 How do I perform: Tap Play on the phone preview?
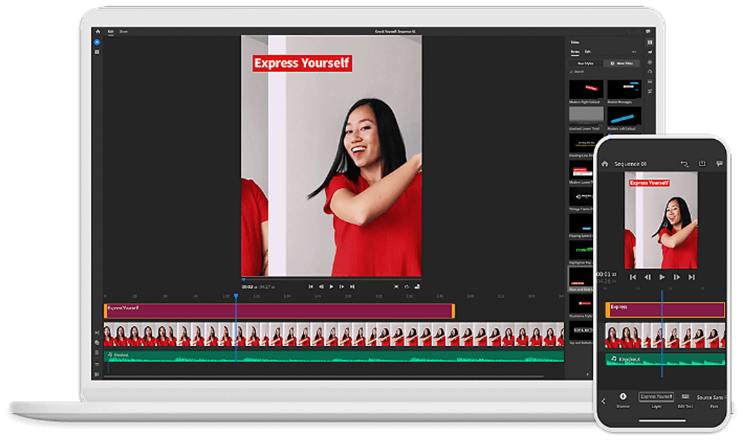pos(662,277)
